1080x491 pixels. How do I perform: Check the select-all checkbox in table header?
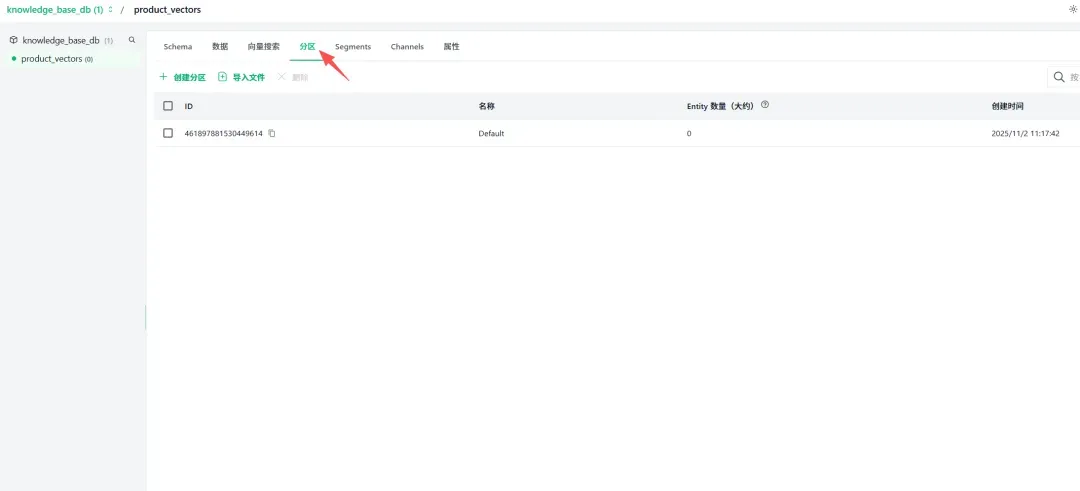(x=168, y=106)
